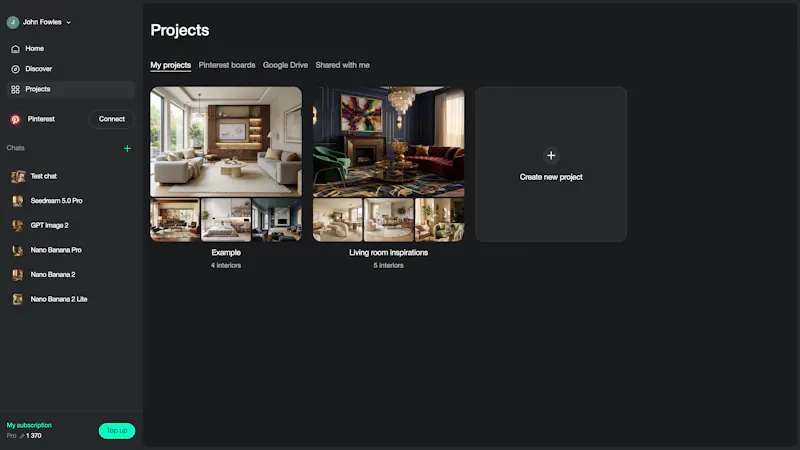The height and width of the screenshot is (450, 800).
Task: Go to Home in the sidebar
Action: pos(70,48)
